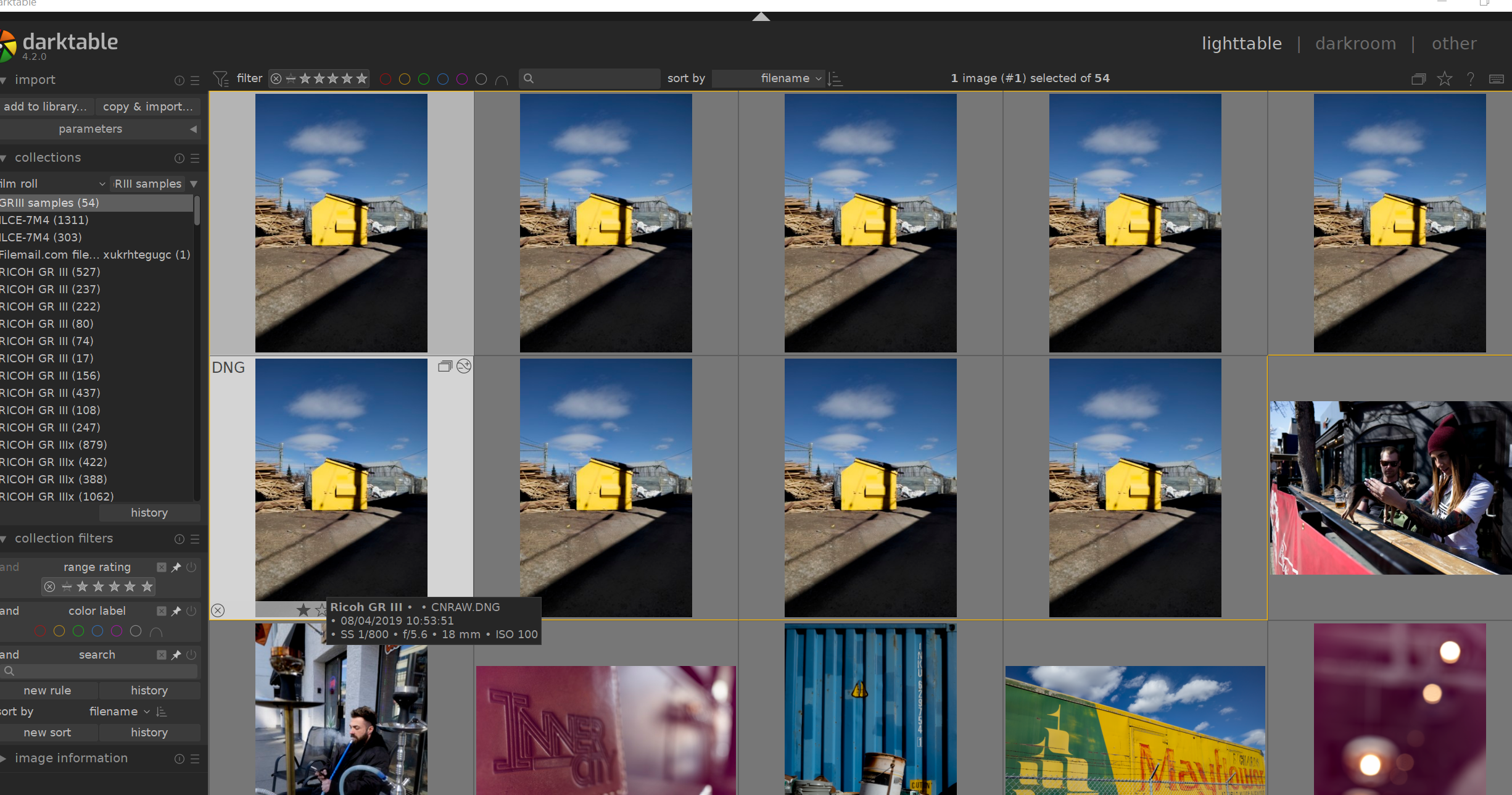Viewport: 1512px width, 795px height.
Task: Toggle the red color label in the top filter bar
Action: coord(386,79)
